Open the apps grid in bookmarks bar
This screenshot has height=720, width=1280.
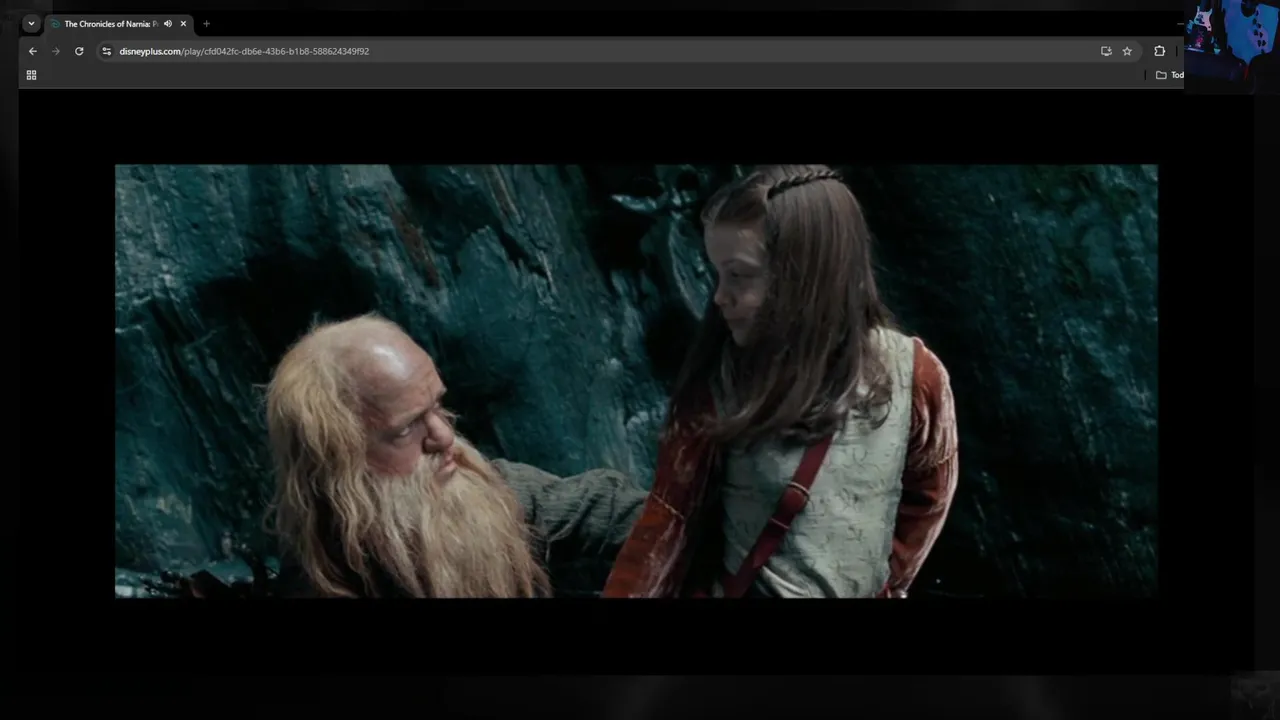pyautogui.click(x=31, y=75)
